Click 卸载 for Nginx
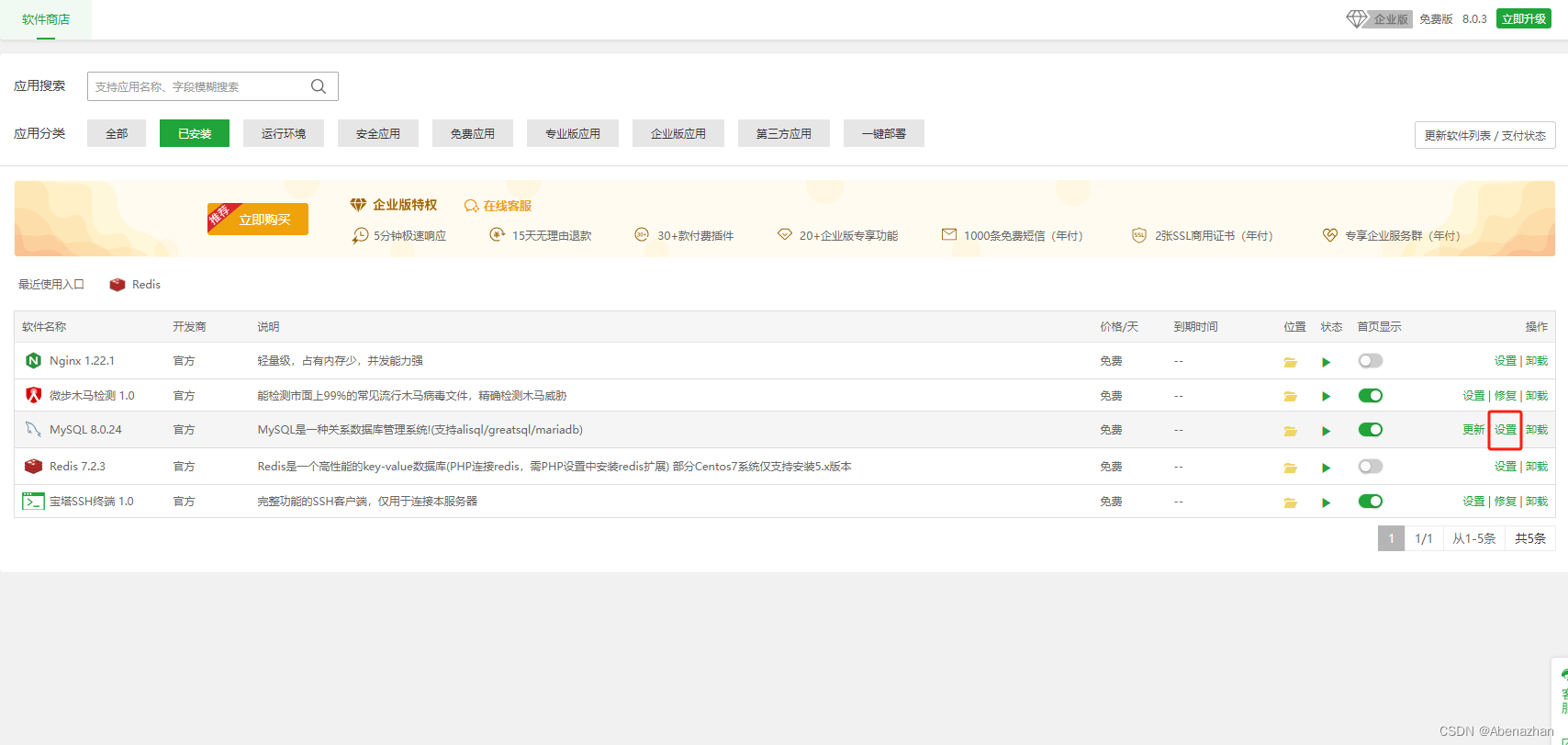1568x745 pixels. coord(1537,361)
